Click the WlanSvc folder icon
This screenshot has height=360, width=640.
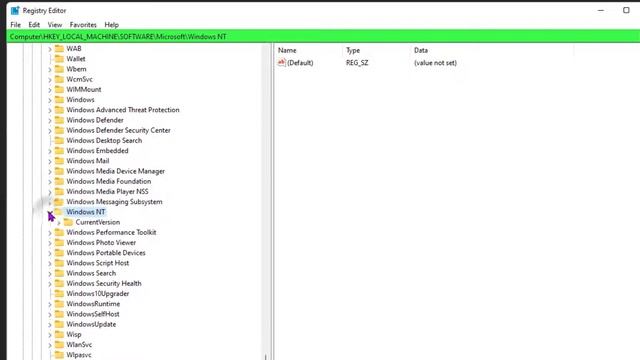59,344
